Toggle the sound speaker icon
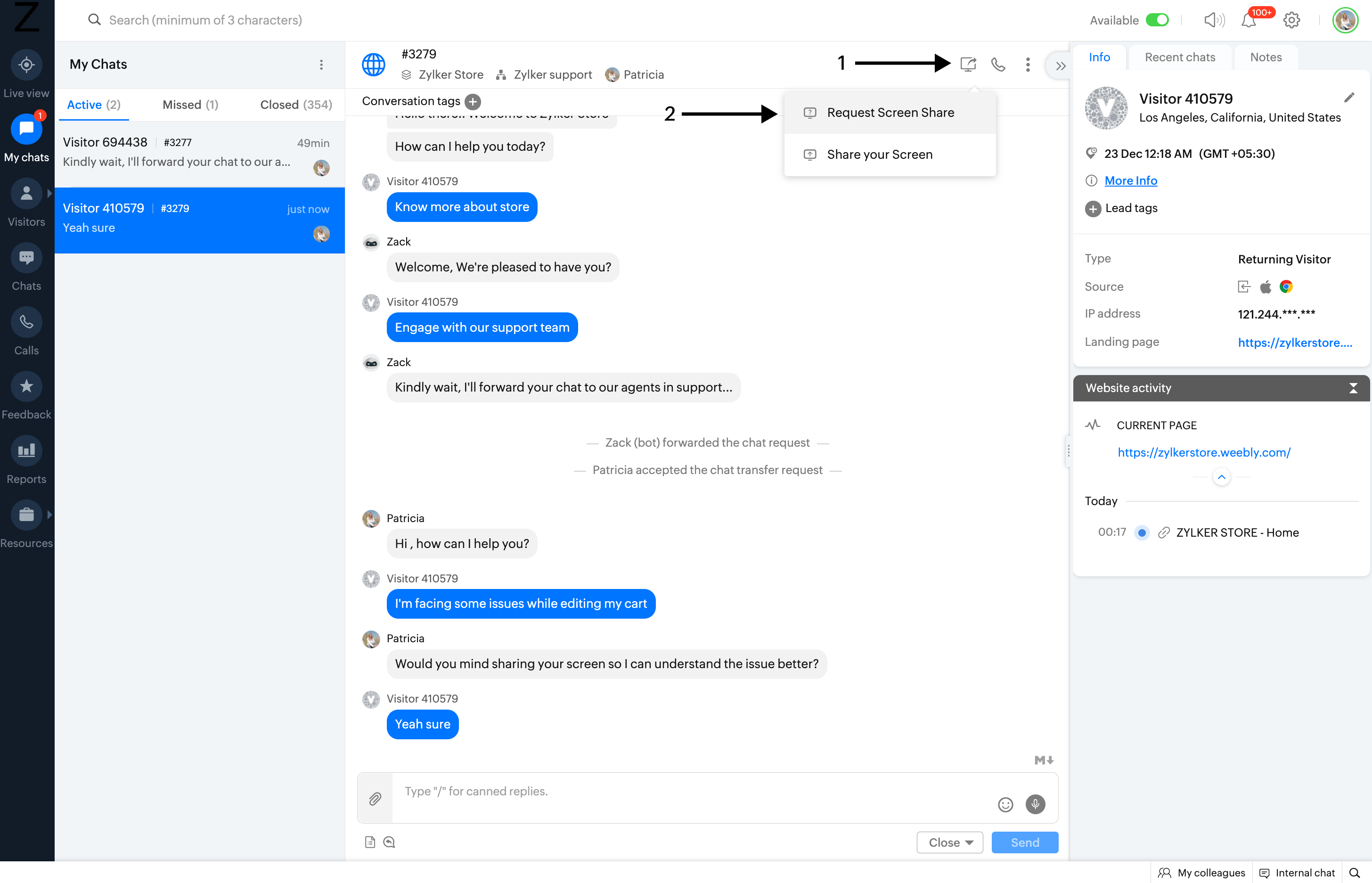The image size is (1372, 883). click(1214, 21)
